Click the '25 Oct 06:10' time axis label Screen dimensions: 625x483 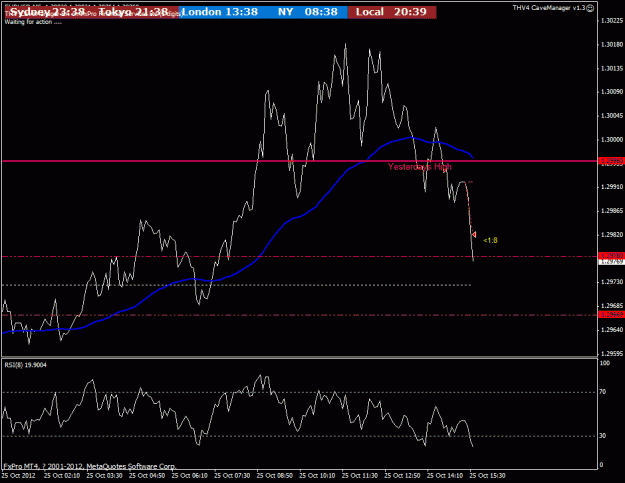tap(190, 476)
